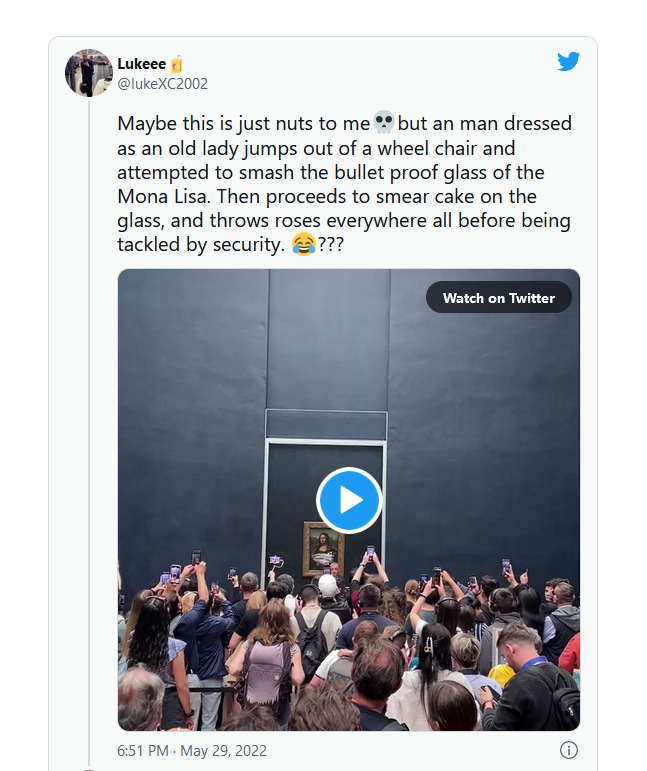The image size is (647, 771).
Task: Open Lukeee's profile avatar picture
Action: 88,73
